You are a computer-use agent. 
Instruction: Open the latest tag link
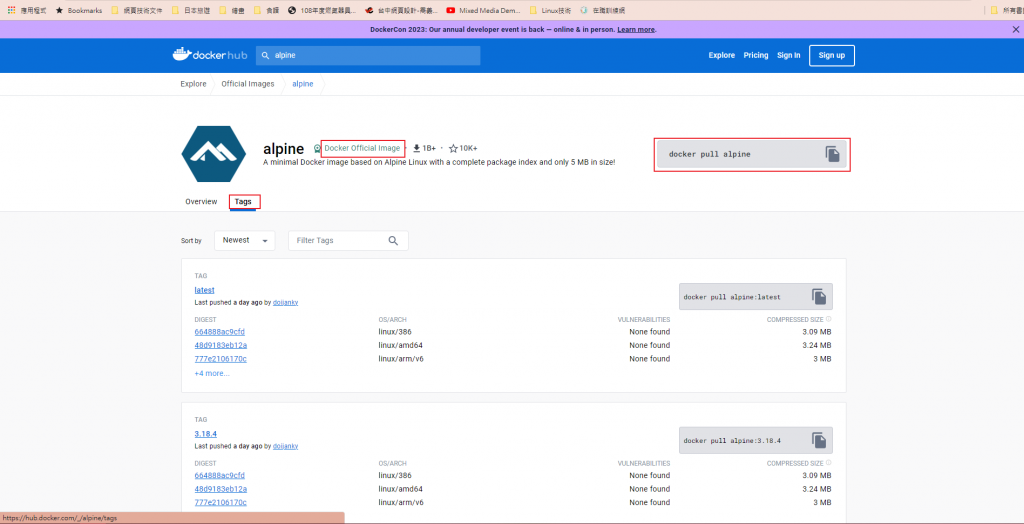[204, 290]
